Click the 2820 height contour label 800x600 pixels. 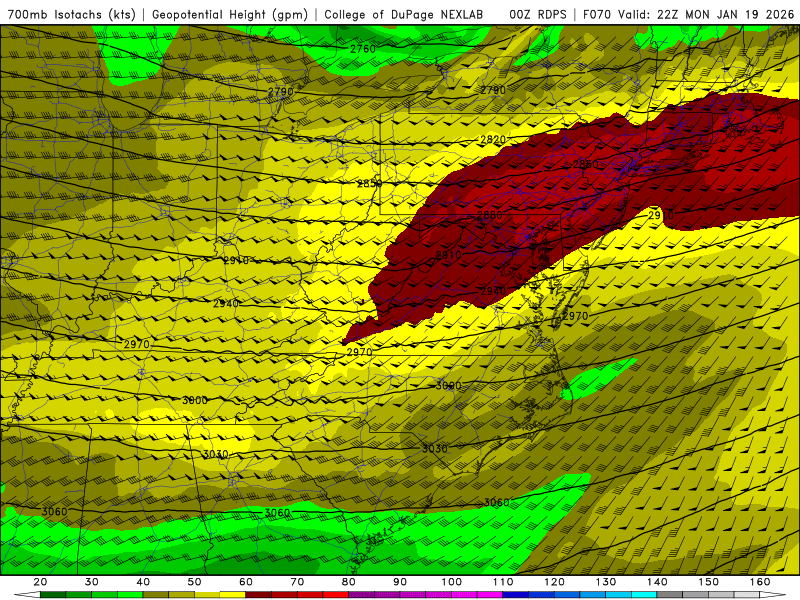point(493,139)
